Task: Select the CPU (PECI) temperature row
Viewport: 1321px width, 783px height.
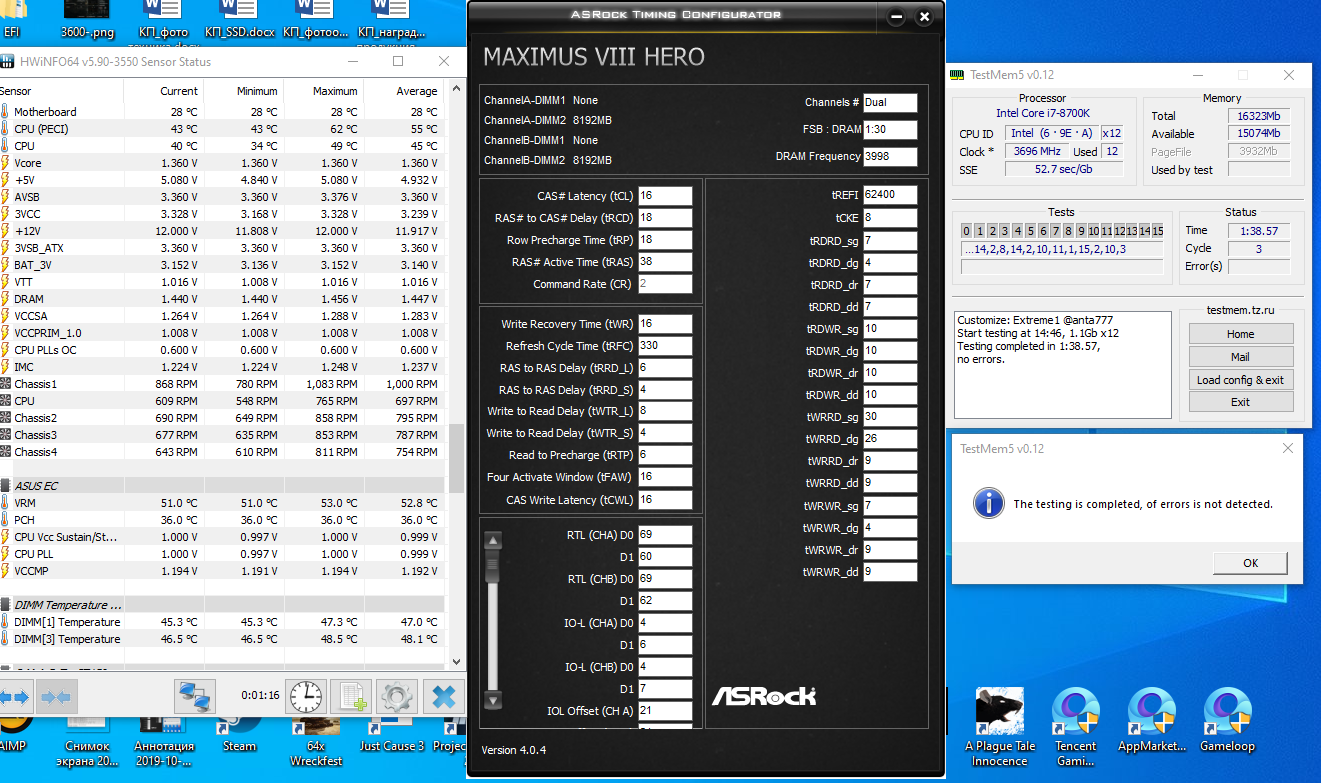Action: [222, 129]
